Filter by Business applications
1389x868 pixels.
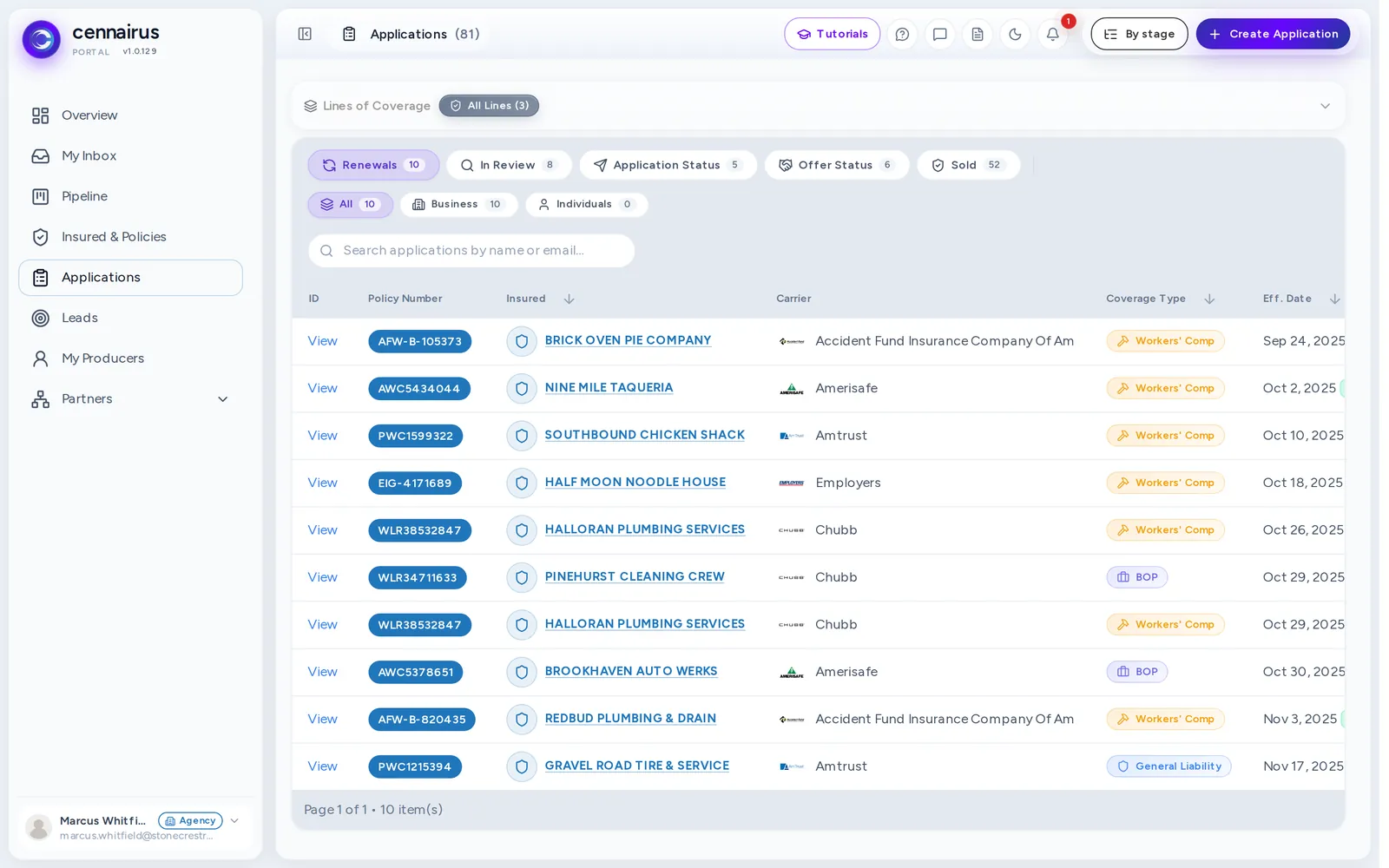coord(458,205)
